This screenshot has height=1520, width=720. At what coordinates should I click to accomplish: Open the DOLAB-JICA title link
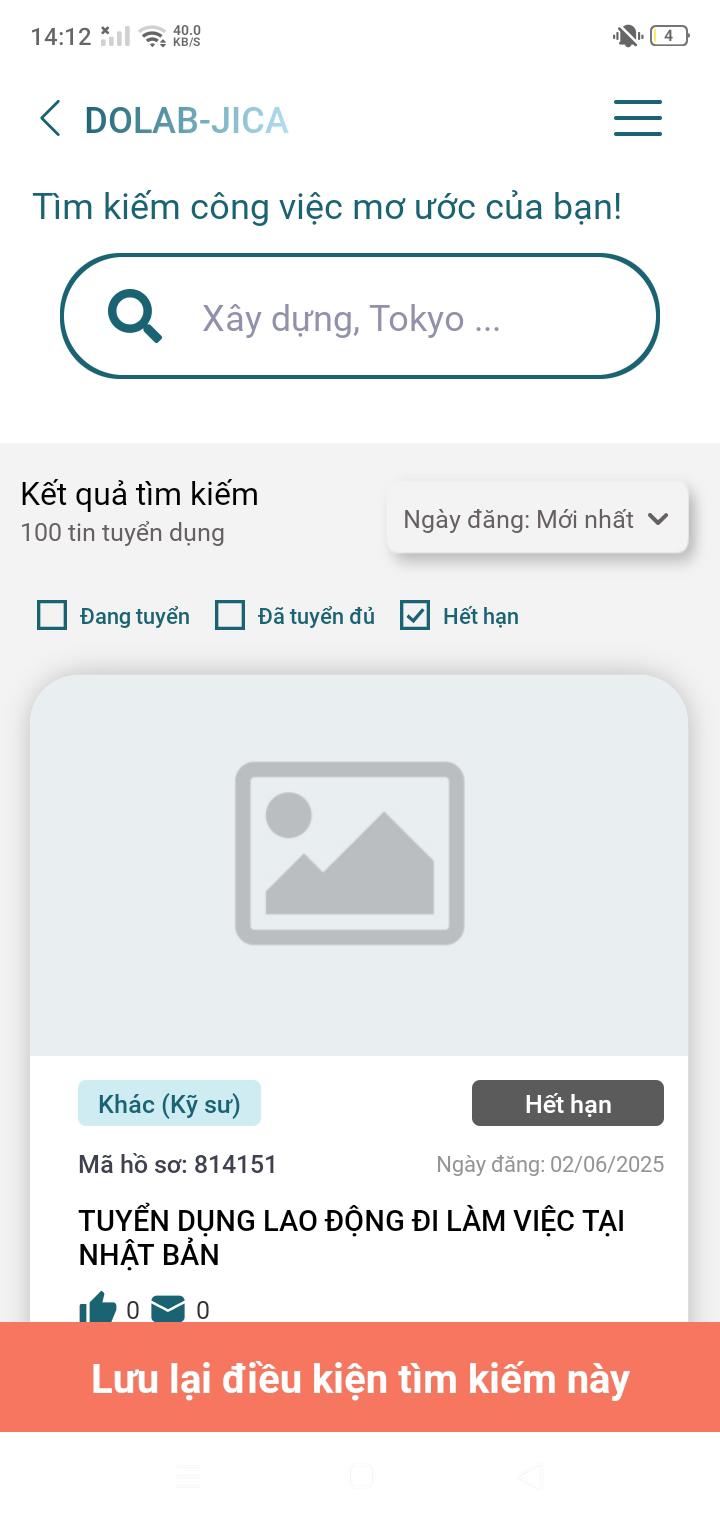[x=186, y=120]
